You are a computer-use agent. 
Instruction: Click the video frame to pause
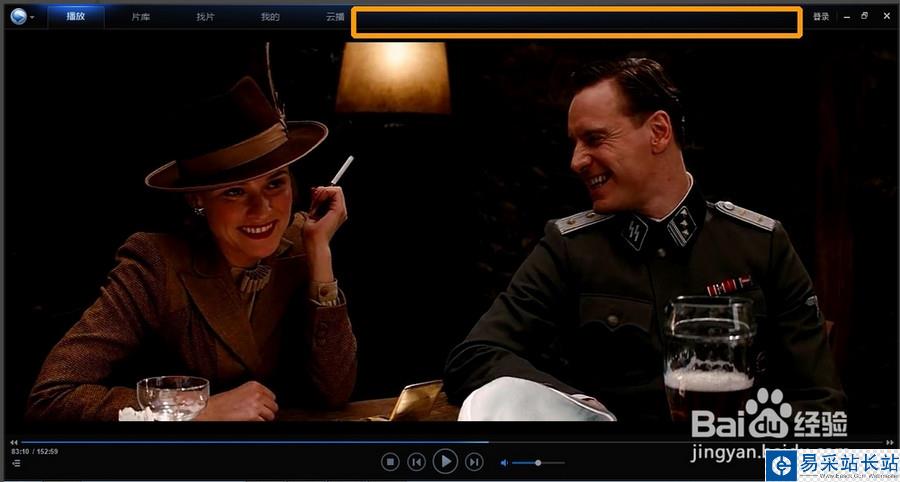click(450, 232)
